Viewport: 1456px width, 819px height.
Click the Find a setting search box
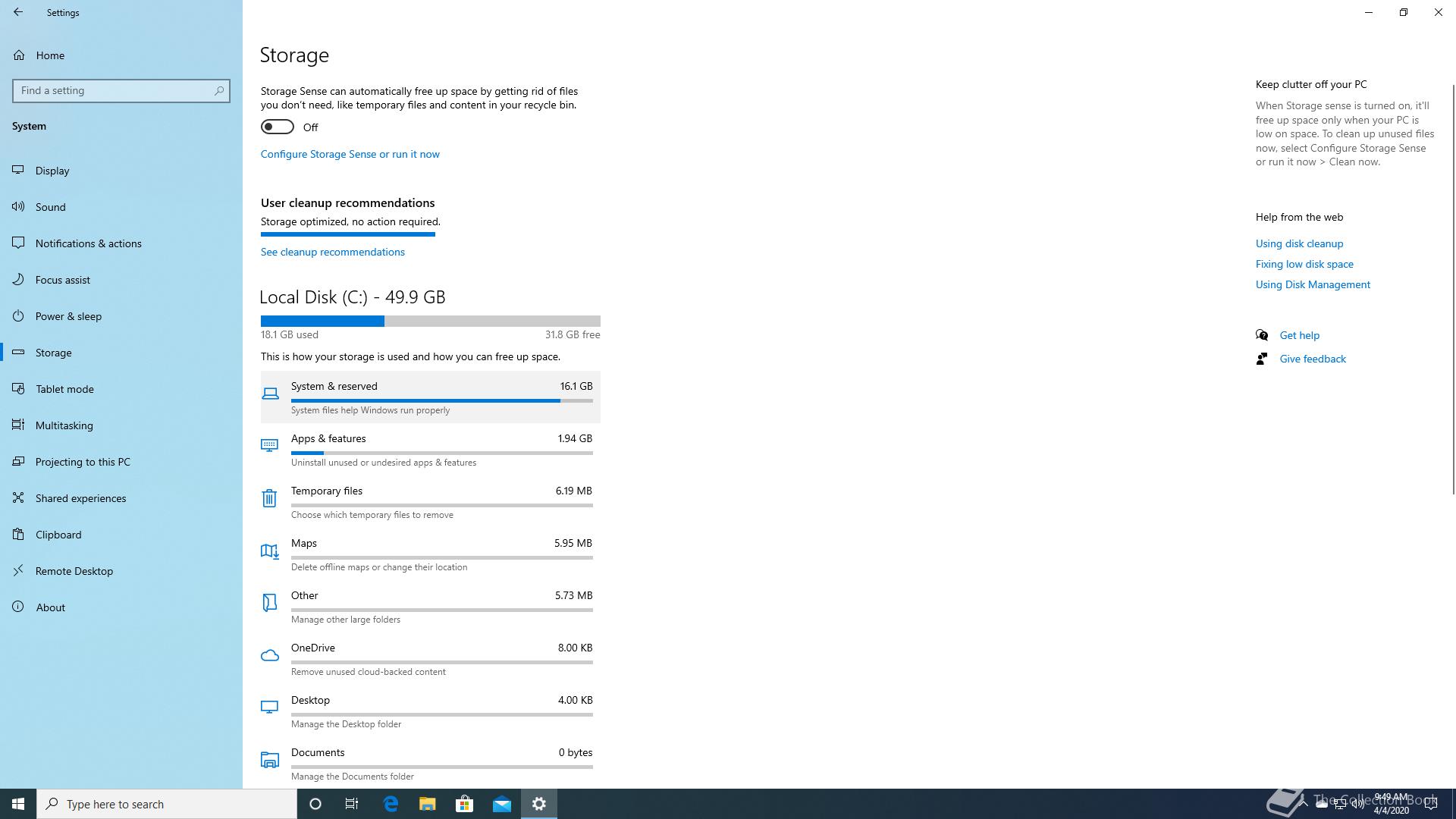(x=121, y=90)
